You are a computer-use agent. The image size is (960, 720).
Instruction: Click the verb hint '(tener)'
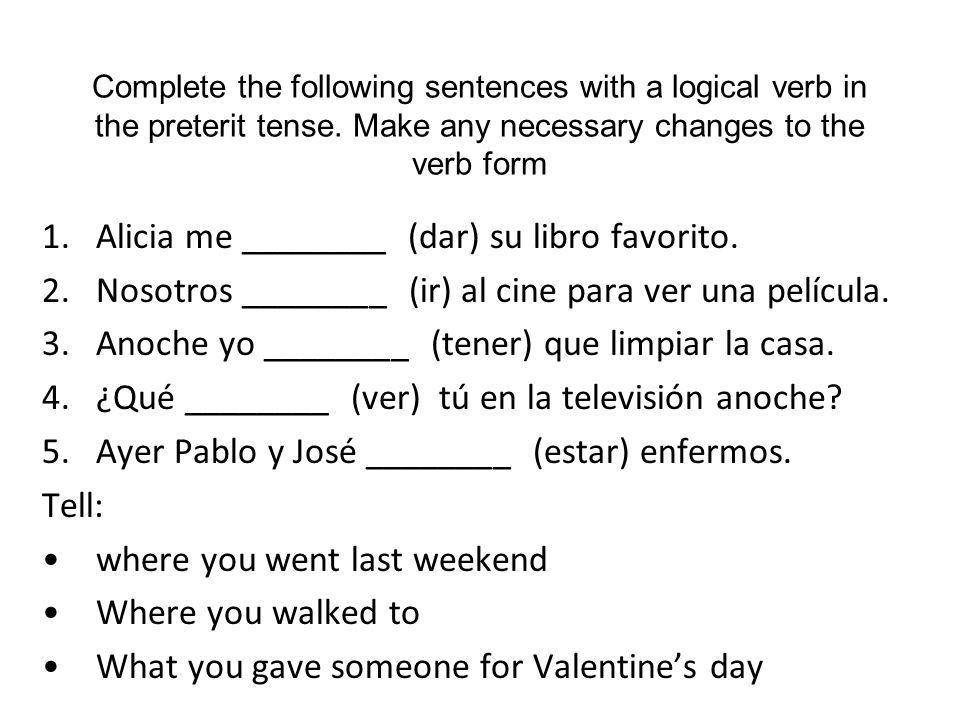click(482, 345)
